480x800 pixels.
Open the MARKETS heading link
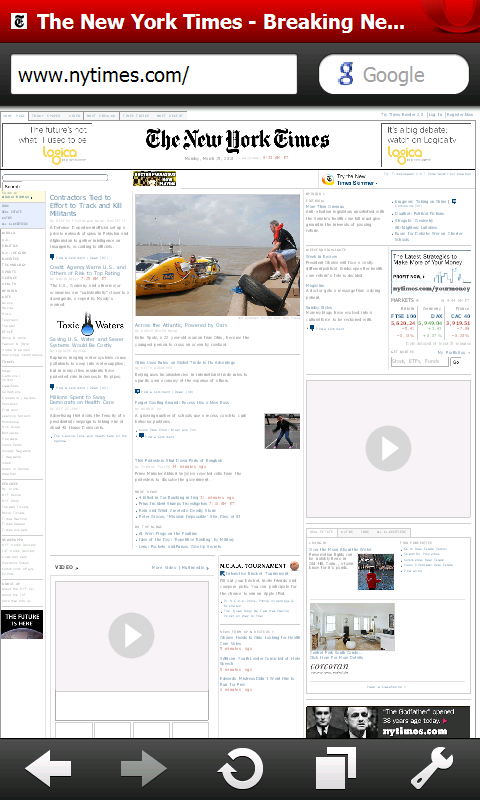click(x=404, y=300)
